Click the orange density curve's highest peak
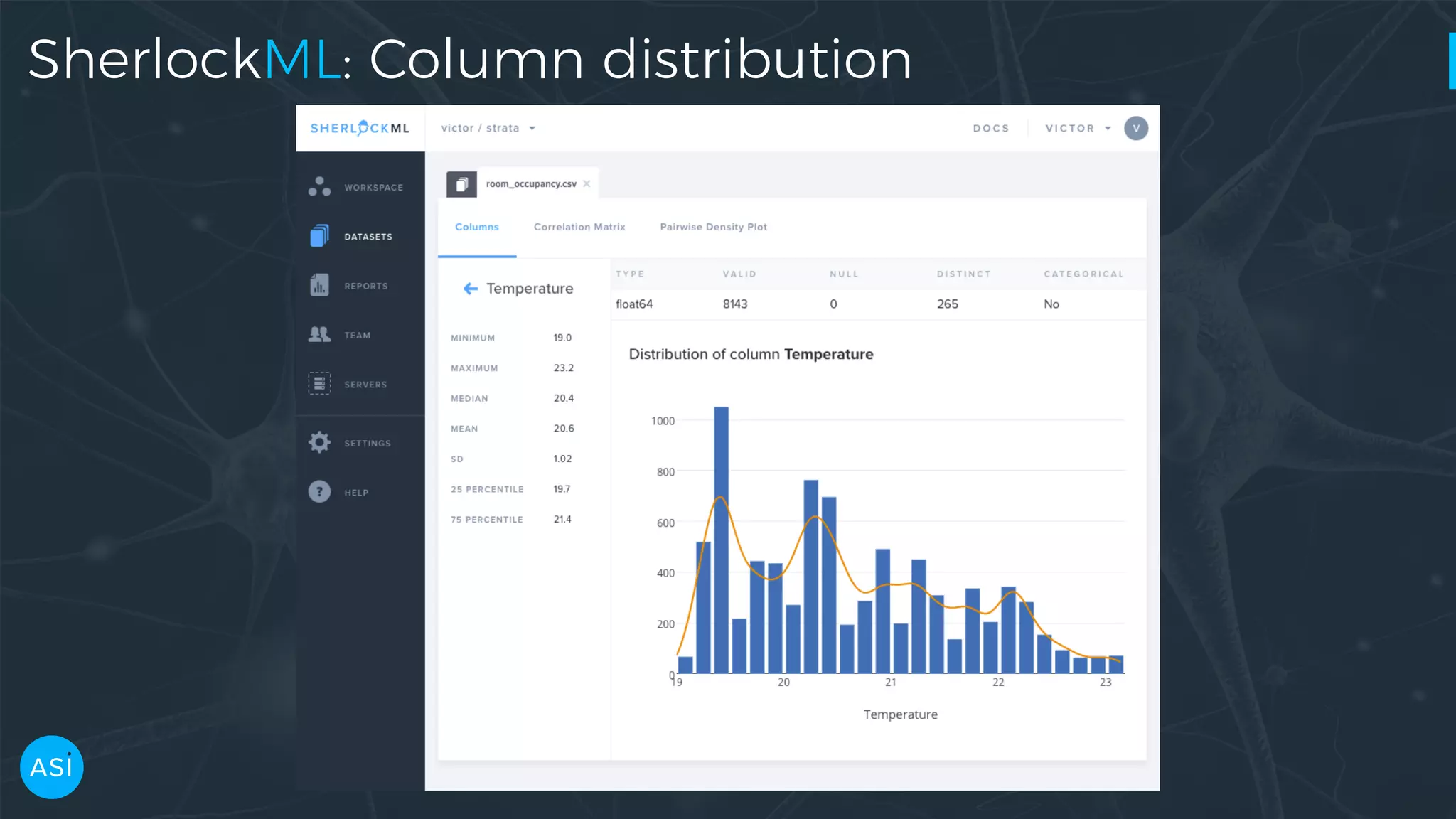1456x819 pixels. [x=721, y=497]
